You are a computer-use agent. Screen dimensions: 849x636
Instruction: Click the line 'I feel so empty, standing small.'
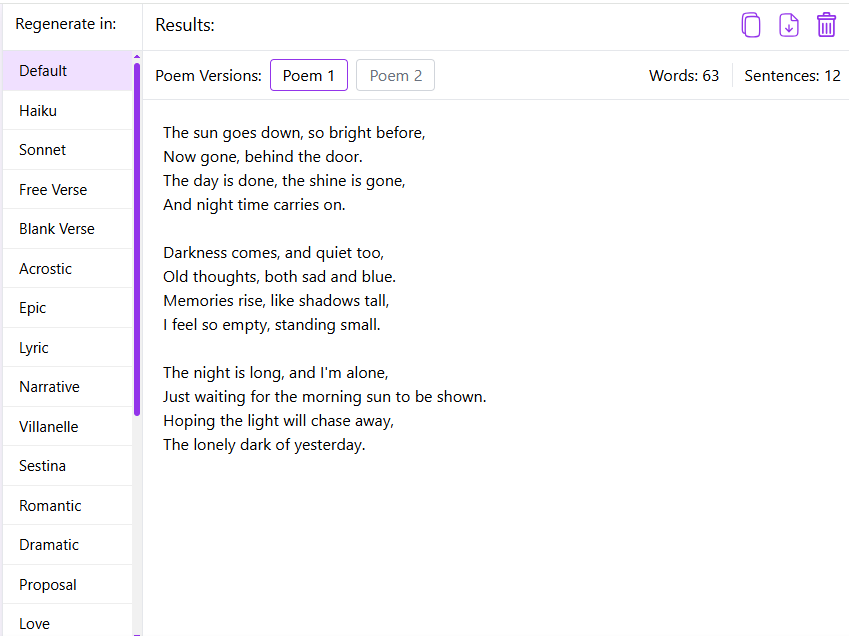272,325
